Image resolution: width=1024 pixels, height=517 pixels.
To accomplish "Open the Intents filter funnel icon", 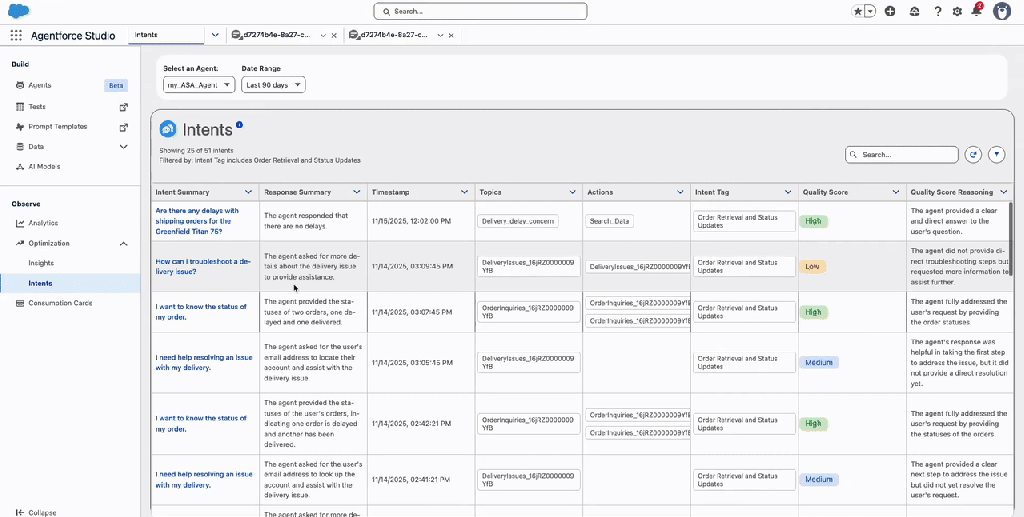I will click(x=997, y=155).
